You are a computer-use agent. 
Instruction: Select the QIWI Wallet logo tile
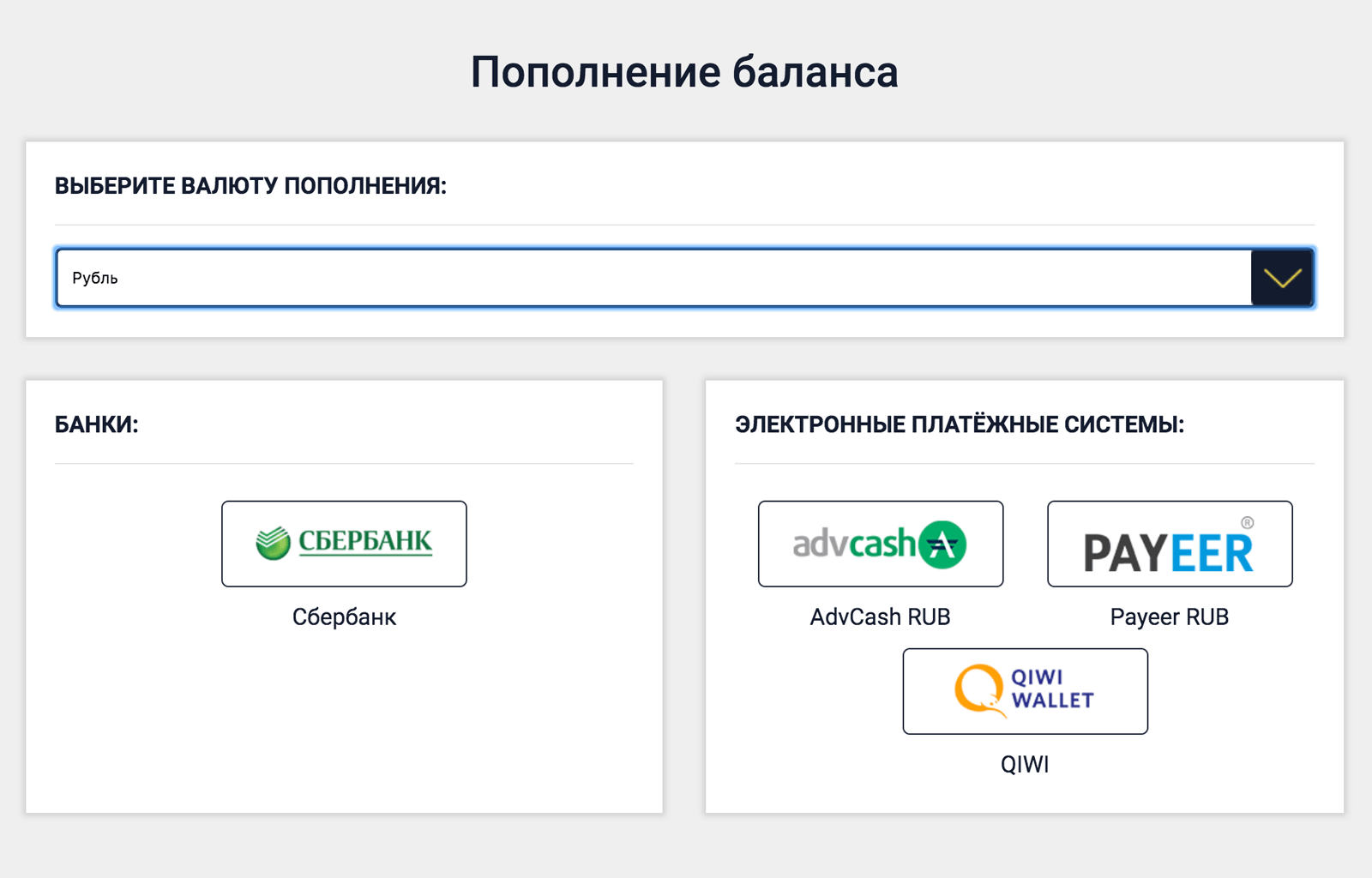(1025, 691)
